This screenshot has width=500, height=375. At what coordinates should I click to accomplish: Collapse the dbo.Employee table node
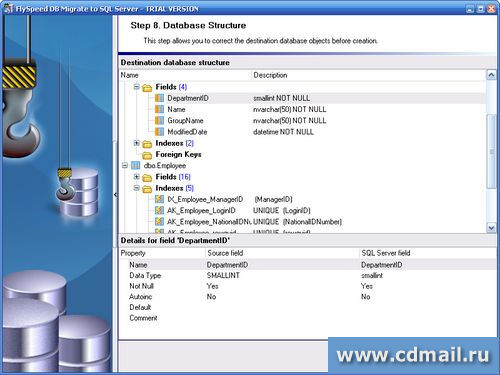125,165
